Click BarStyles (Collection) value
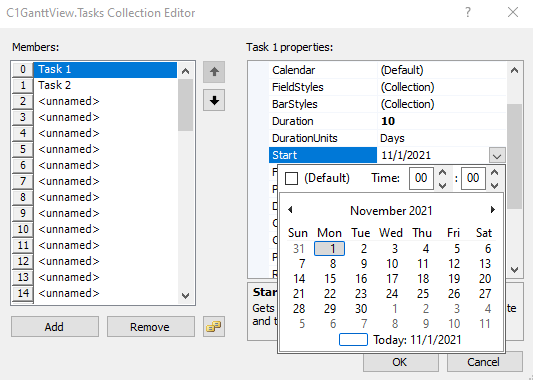The width and height of the screenshot is (533, 380). [x=407, y=104]
